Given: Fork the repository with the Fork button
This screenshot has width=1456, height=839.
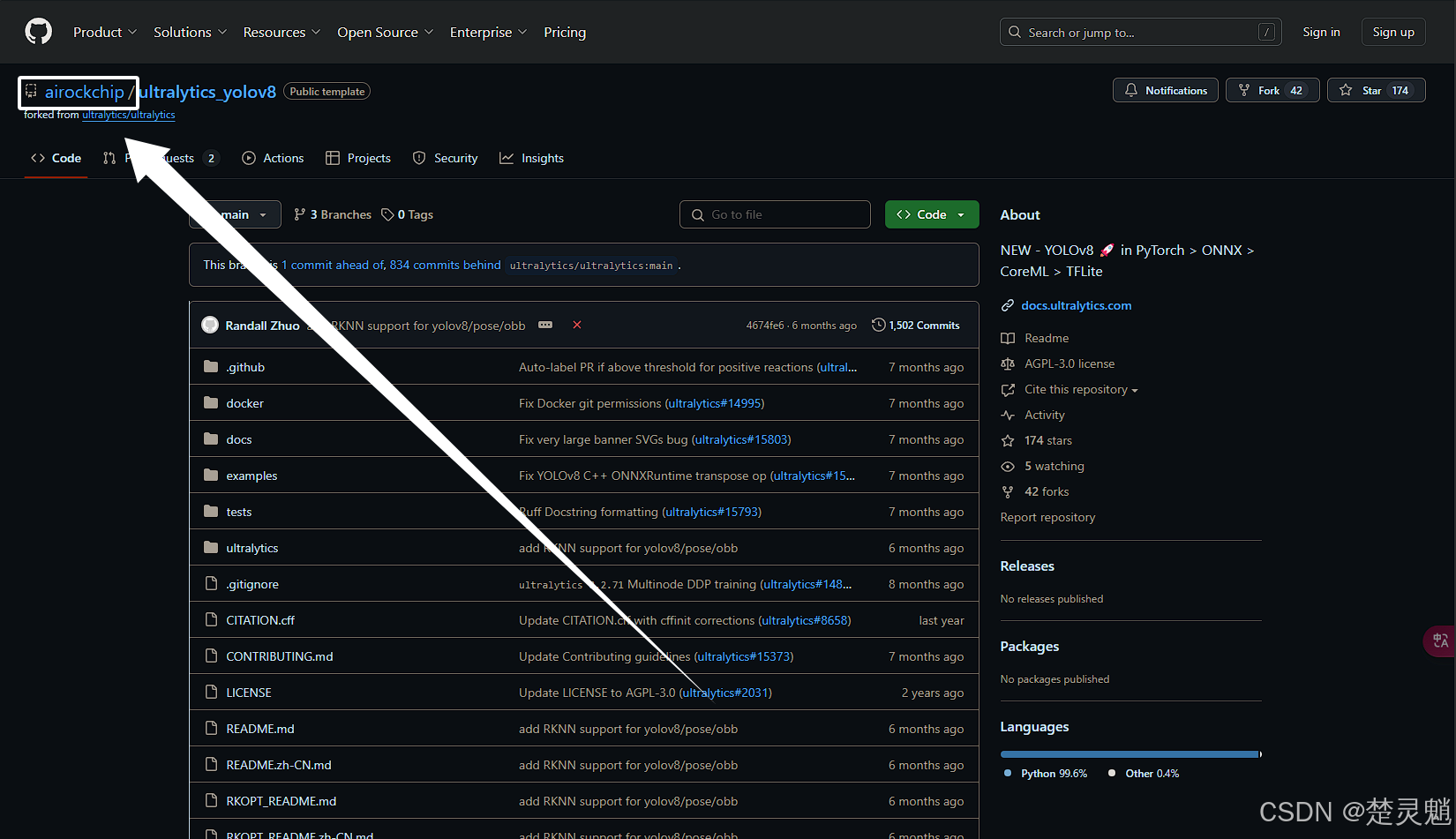Looking at the screenshot, I should click(1272, 90).
